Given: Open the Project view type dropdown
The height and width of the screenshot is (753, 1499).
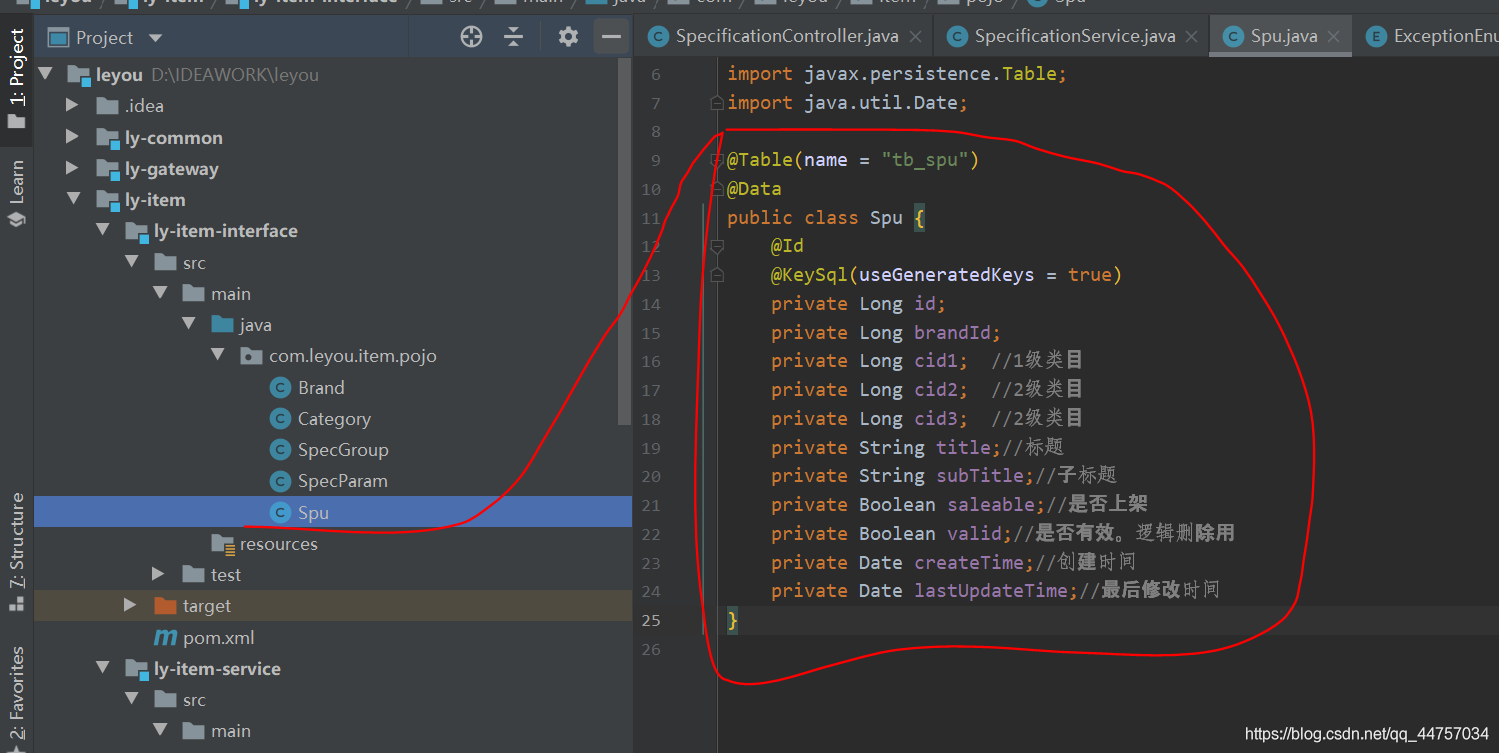Looking at the screenshot, I should [155, 38].
